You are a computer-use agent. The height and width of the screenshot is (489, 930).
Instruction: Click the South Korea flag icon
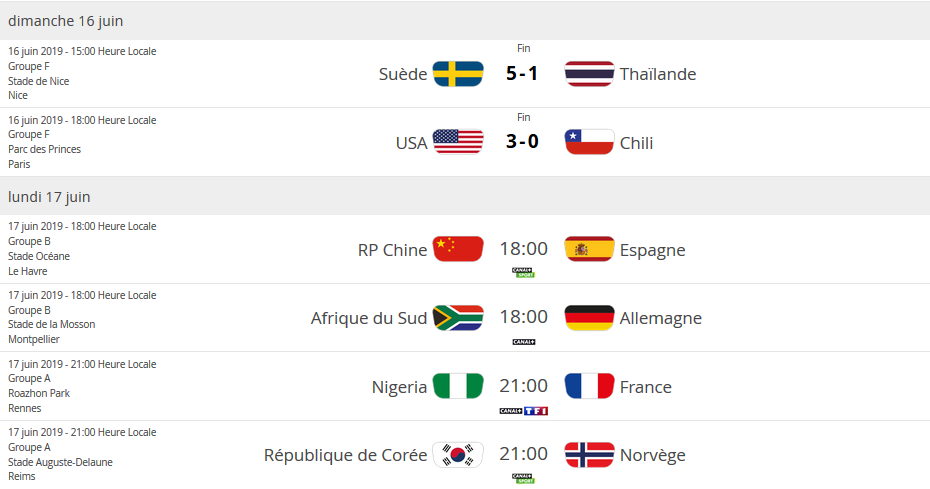coord(458,455)
